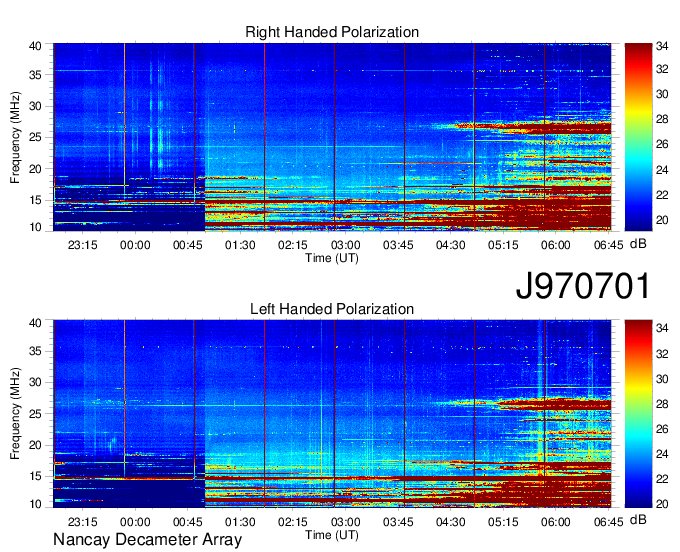This screenshot has width=680, height=552.
Task: Click the 06:45 time tick under Right Handed plot
Action: click(x=608, y=245)
